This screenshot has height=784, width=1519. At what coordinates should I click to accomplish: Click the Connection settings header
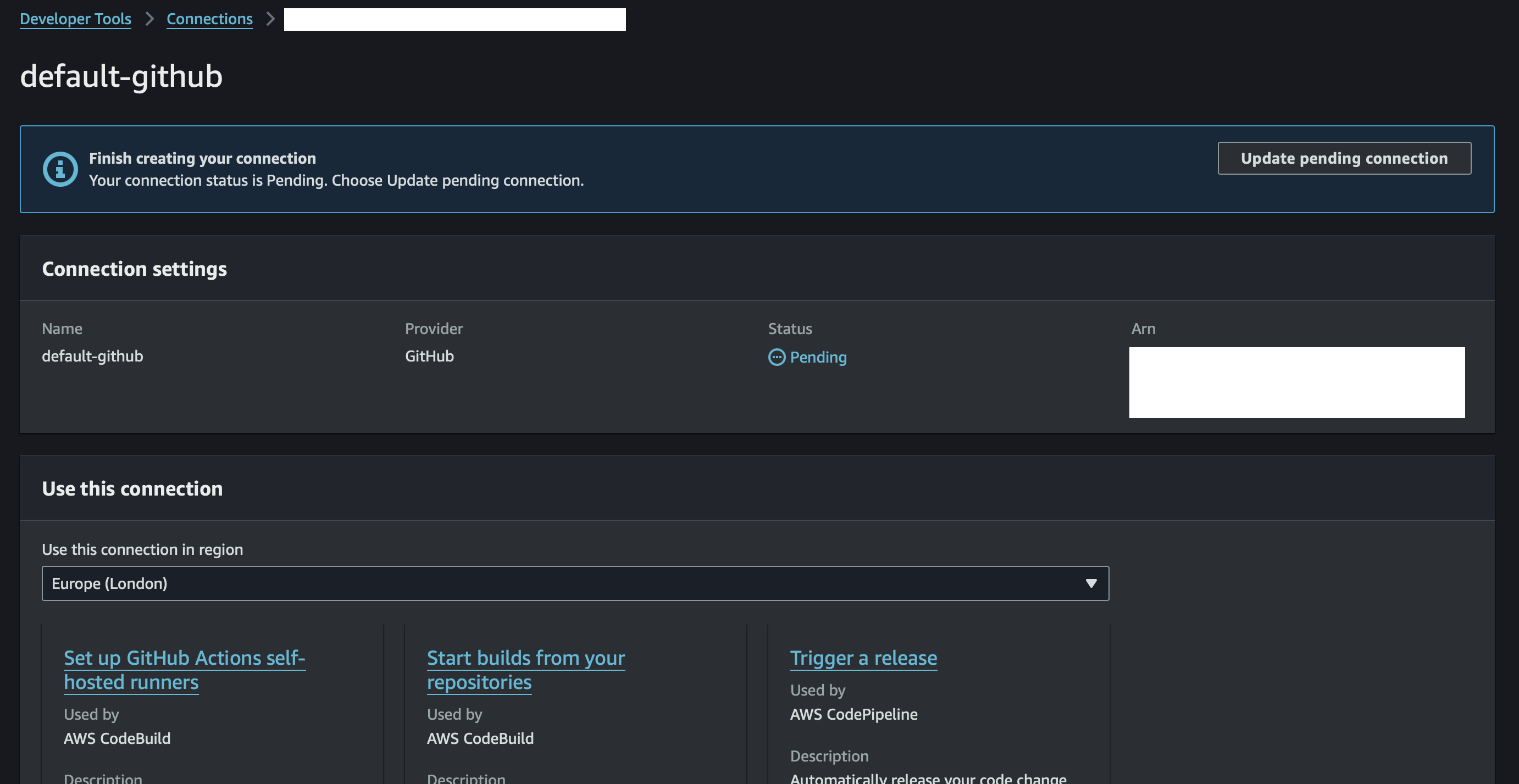click(135, 269)
